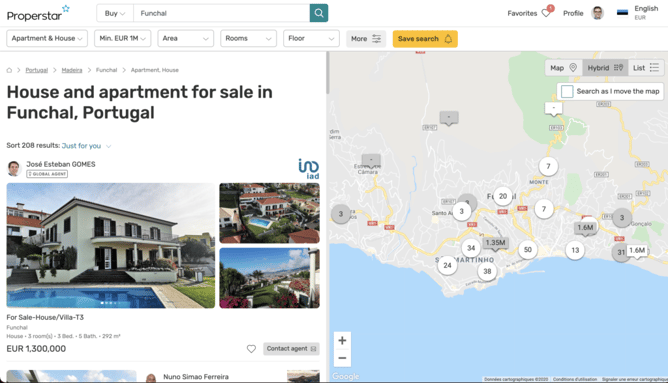This screenshot has height=383, width=668.
Task: Click Contact agent button
Action: 291,348
